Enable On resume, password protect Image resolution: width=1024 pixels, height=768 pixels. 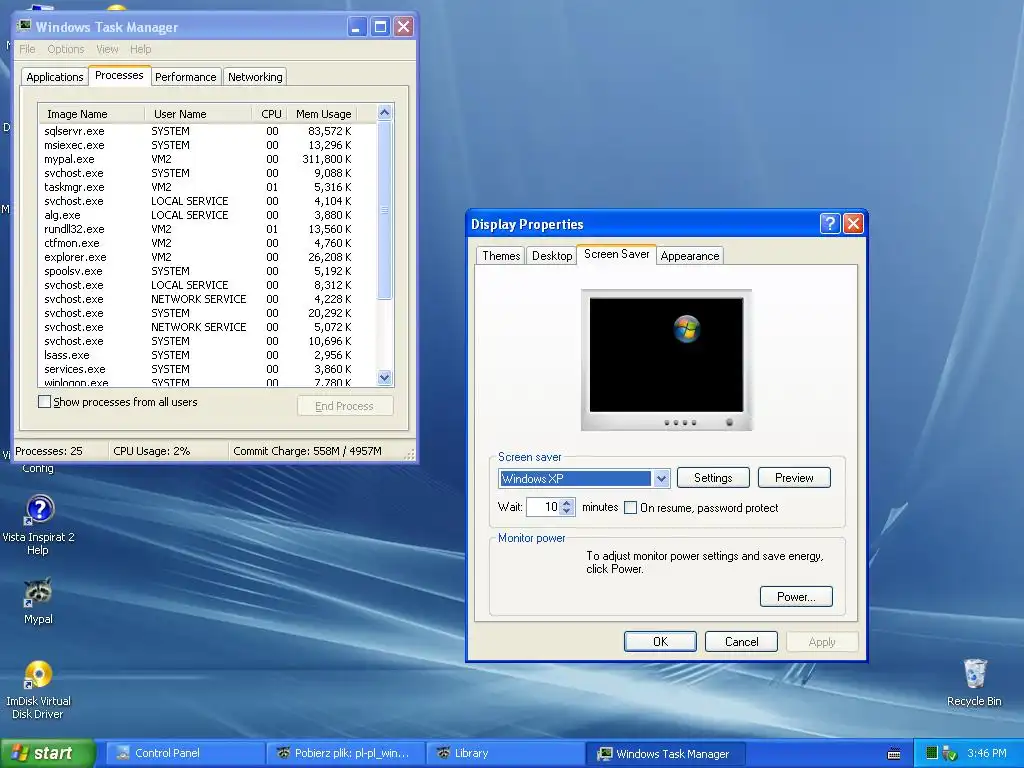point(630,507)
